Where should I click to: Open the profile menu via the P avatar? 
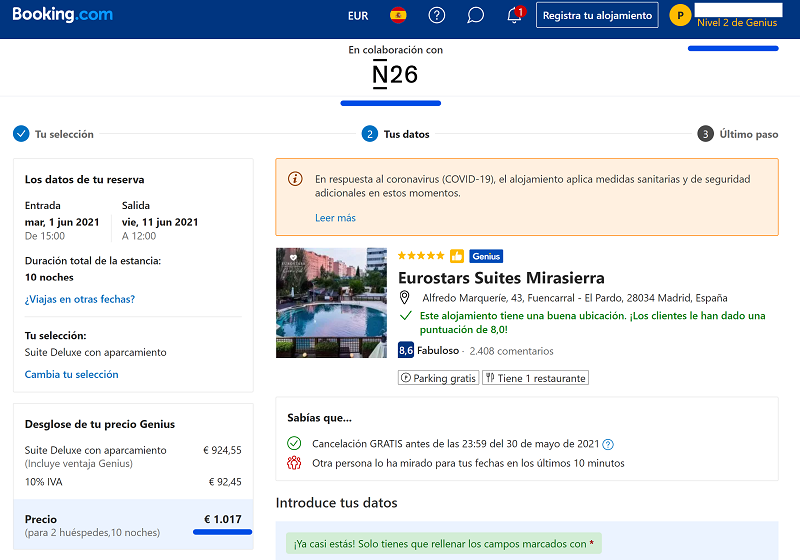[680, 15]
